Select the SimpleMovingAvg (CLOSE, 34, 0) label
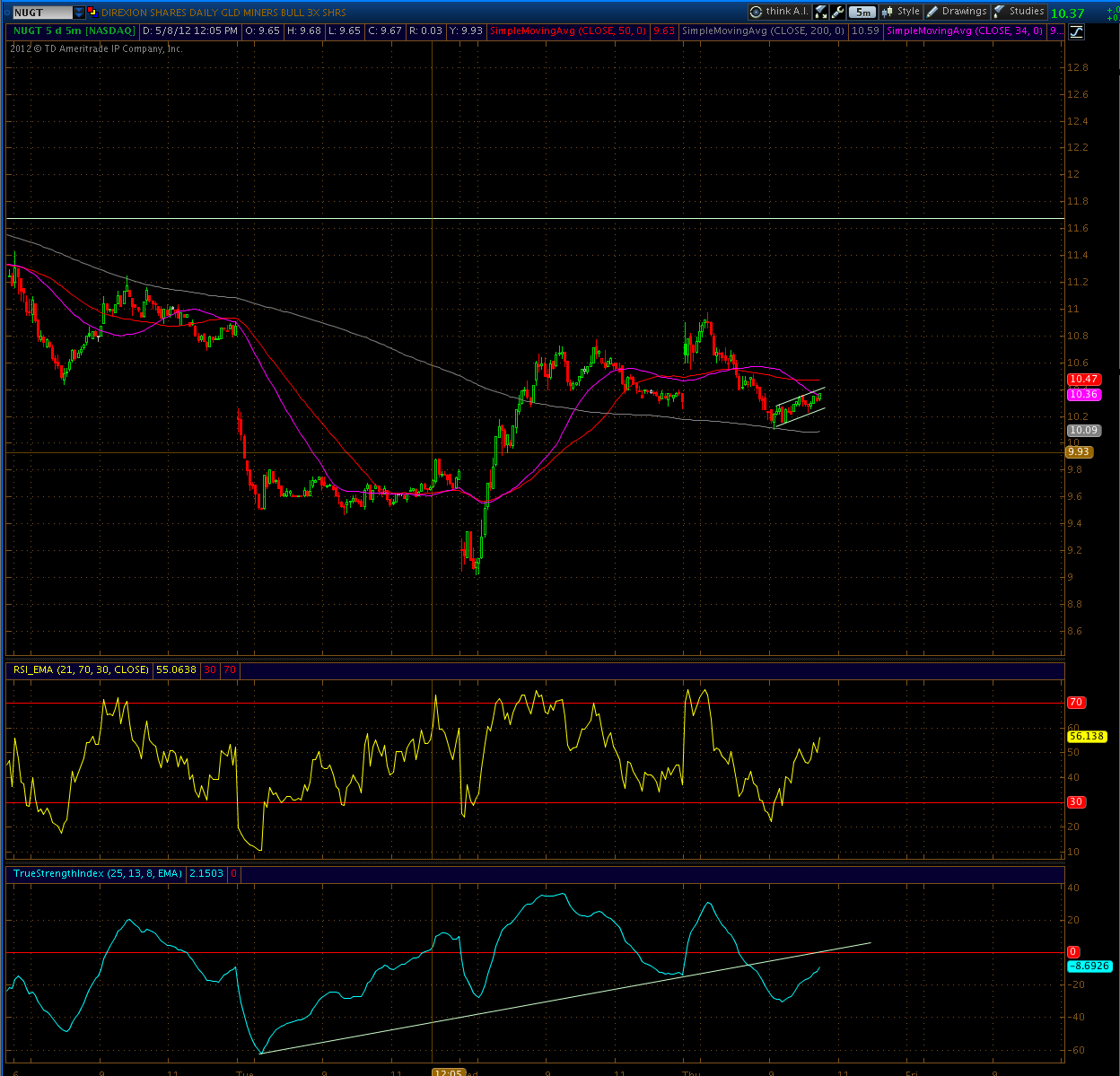 964,31
